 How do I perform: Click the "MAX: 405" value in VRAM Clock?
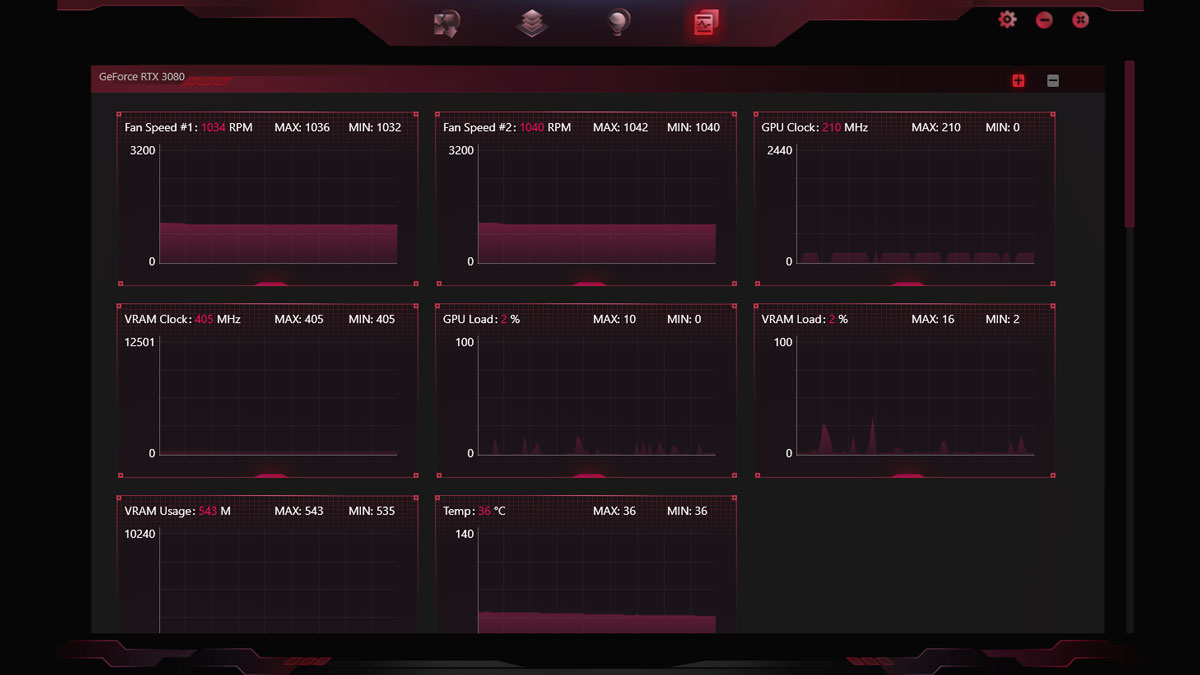coord(299,320)
